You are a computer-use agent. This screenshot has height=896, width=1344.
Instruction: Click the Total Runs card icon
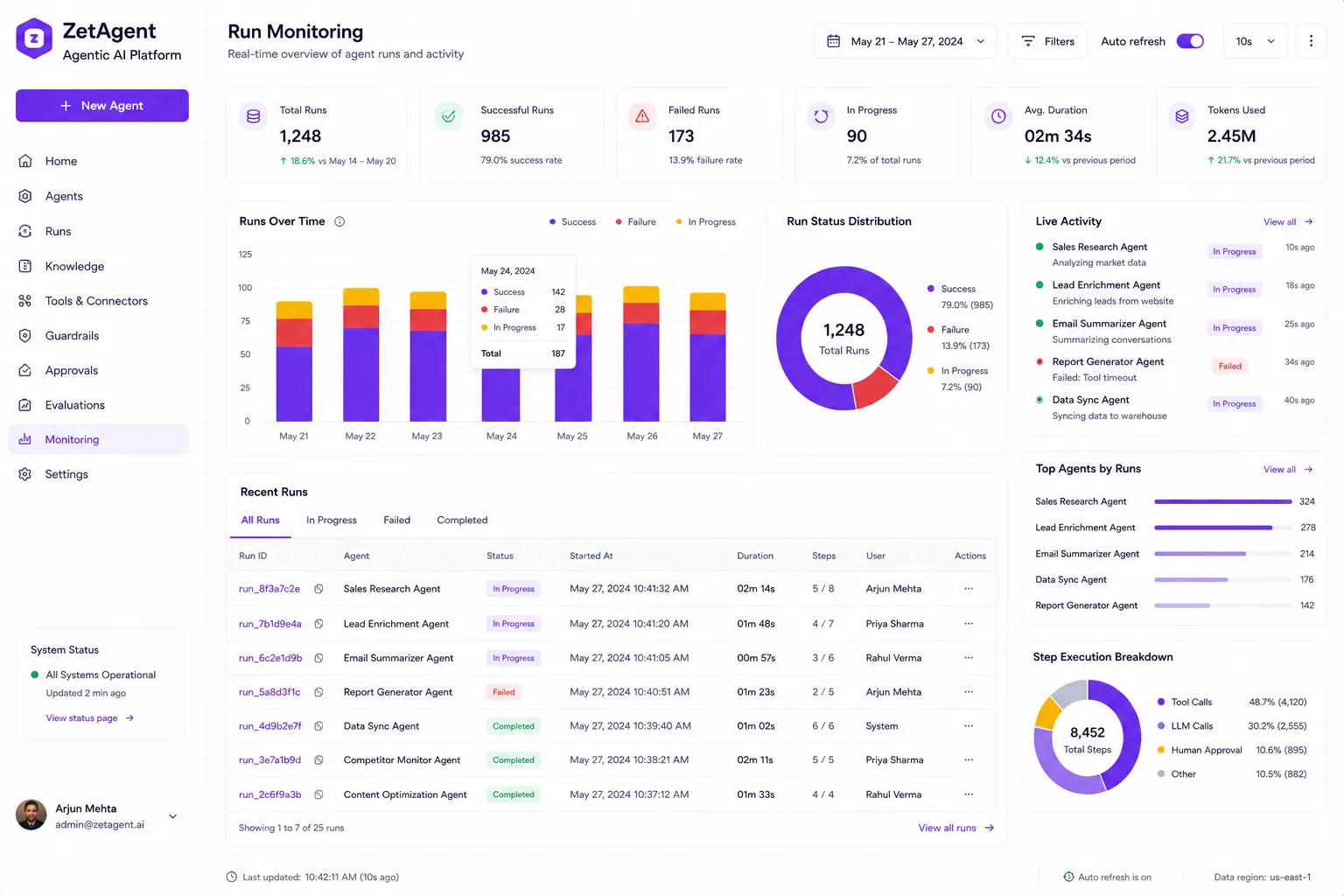click(x=254, y=116)
